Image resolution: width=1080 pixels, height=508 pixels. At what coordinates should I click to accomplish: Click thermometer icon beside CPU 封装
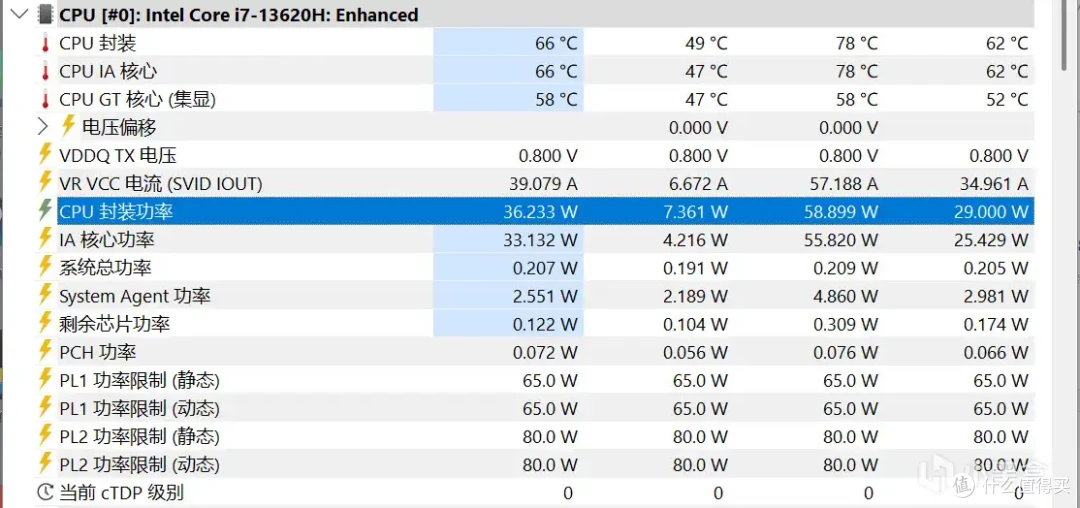coord(45,43)
